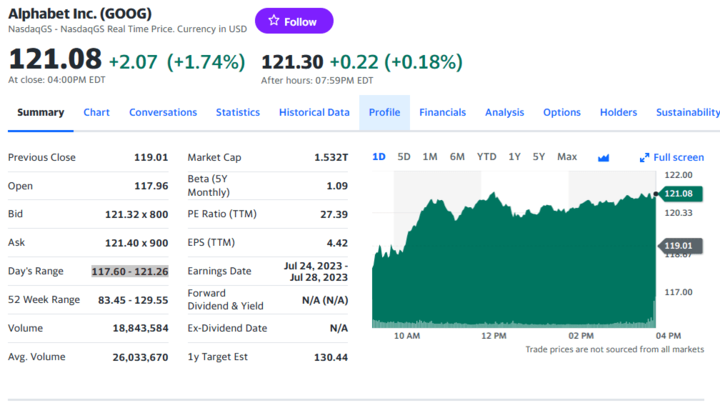Click the Ex-Dividend Date N/A value
The image size is (720, 413).
(338, 328)
